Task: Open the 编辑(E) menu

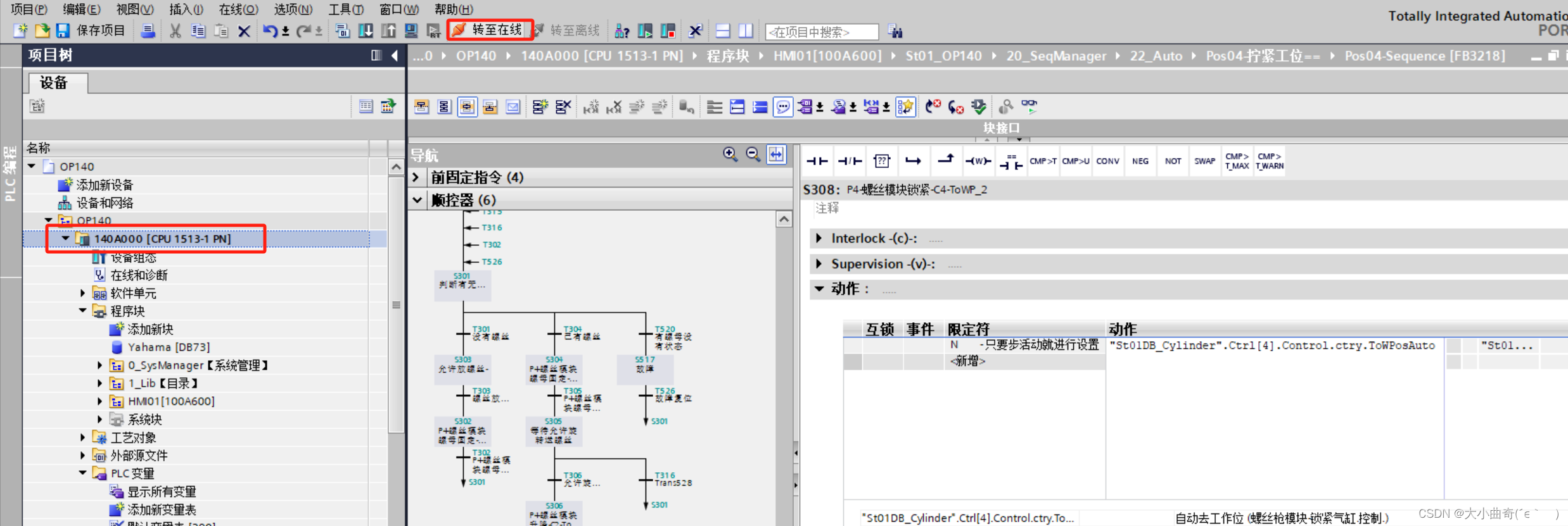Action: (82, 9)
